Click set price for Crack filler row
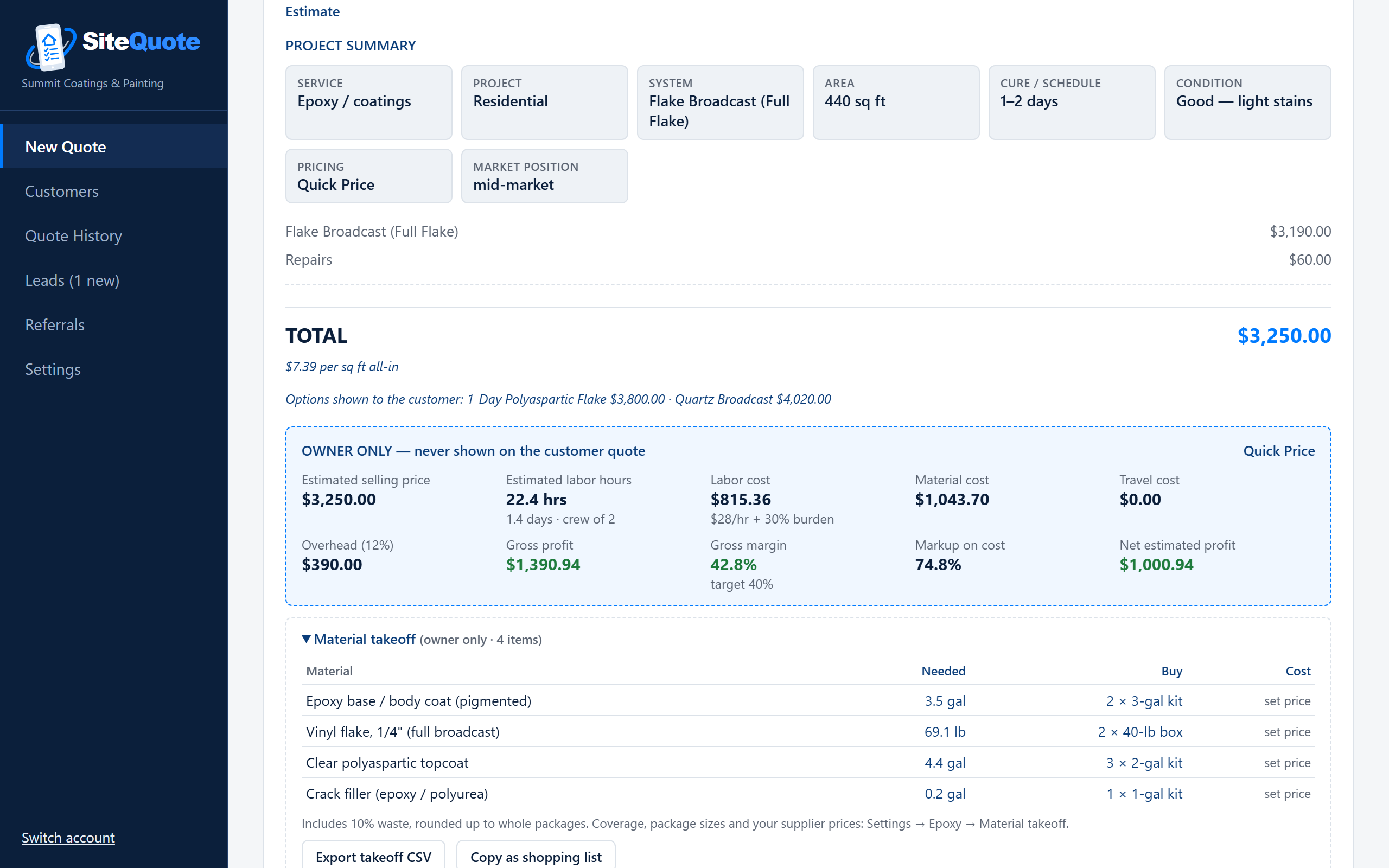Screen dimensions: 1389x868 [1288, 793]
